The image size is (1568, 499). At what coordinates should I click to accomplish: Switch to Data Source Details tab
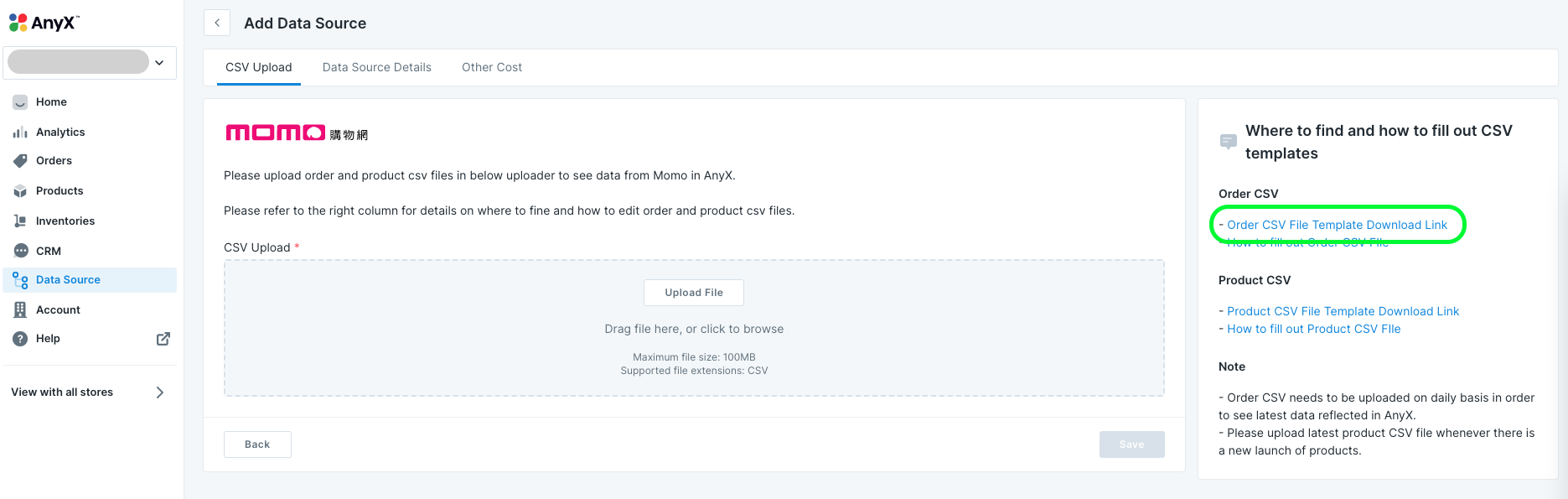pos(376,67)
